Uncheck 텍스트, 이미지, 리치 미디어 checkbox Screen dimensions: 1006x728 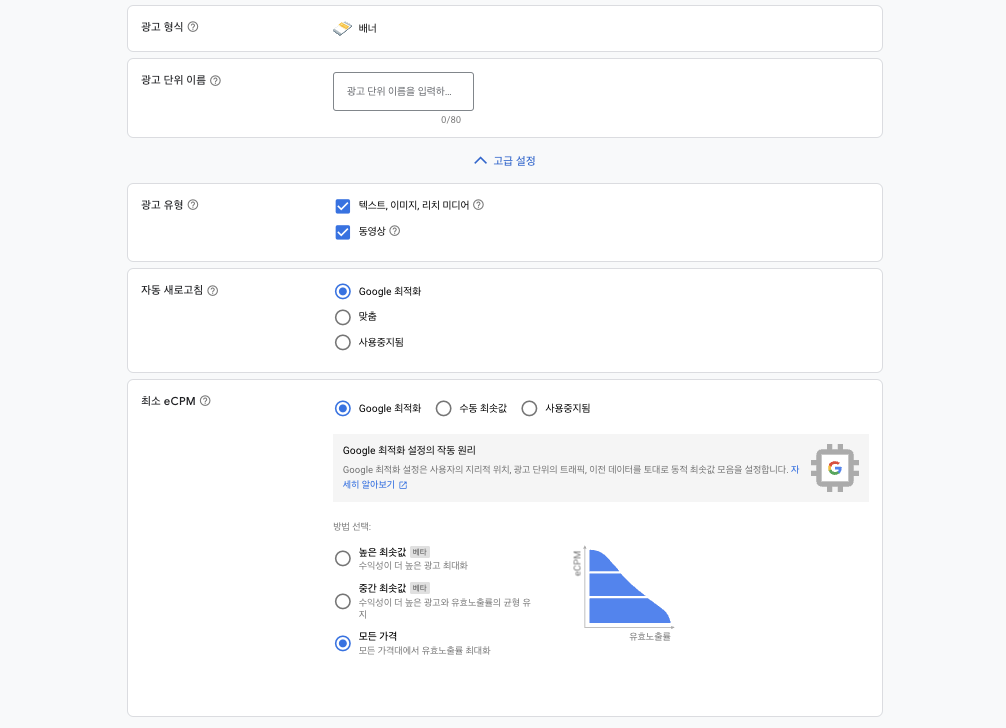[343, 206]
